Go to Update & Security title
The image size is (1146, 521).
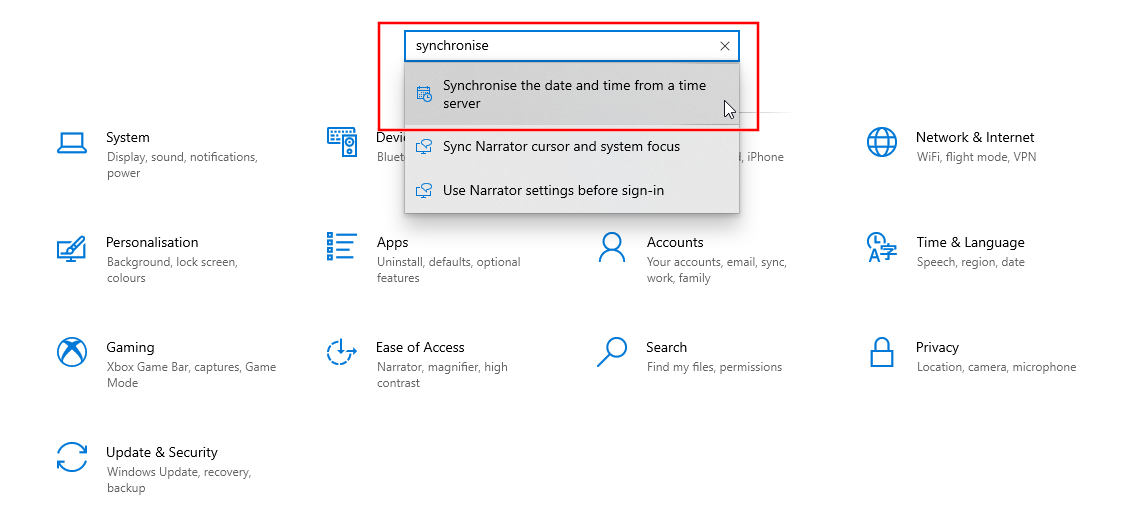(x=162, y=453)
